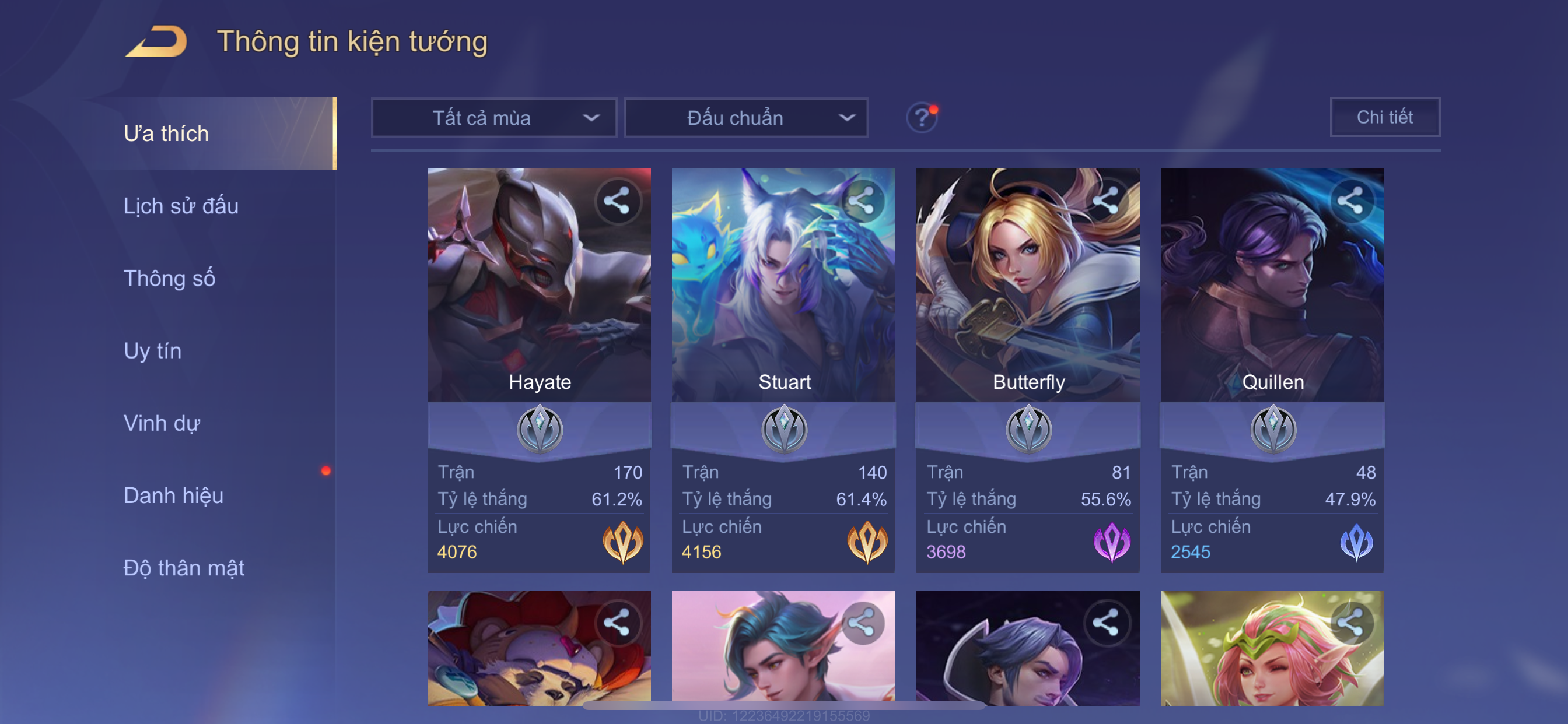Expand the Tất cả mùa season dropdown
The width and height of the screenshot is (1568, 724).
494,117
